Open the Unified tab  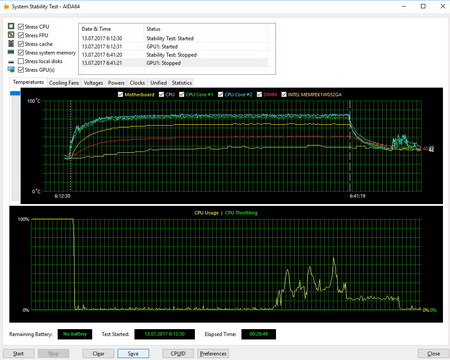click(158, 83)
